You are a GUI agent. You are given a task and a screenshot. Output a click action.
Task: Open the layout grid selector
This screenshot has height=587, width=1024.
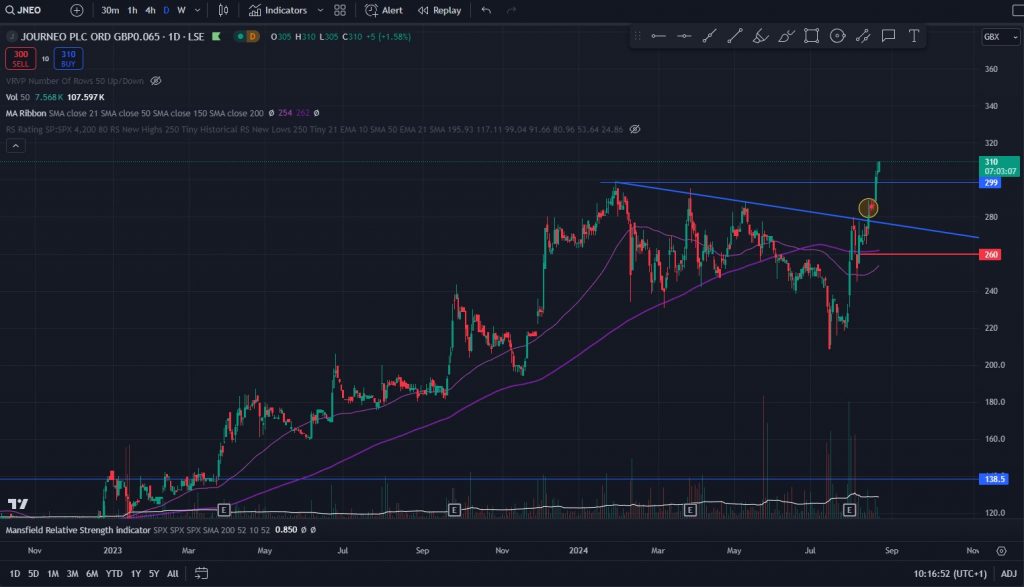tap(340, 10)
